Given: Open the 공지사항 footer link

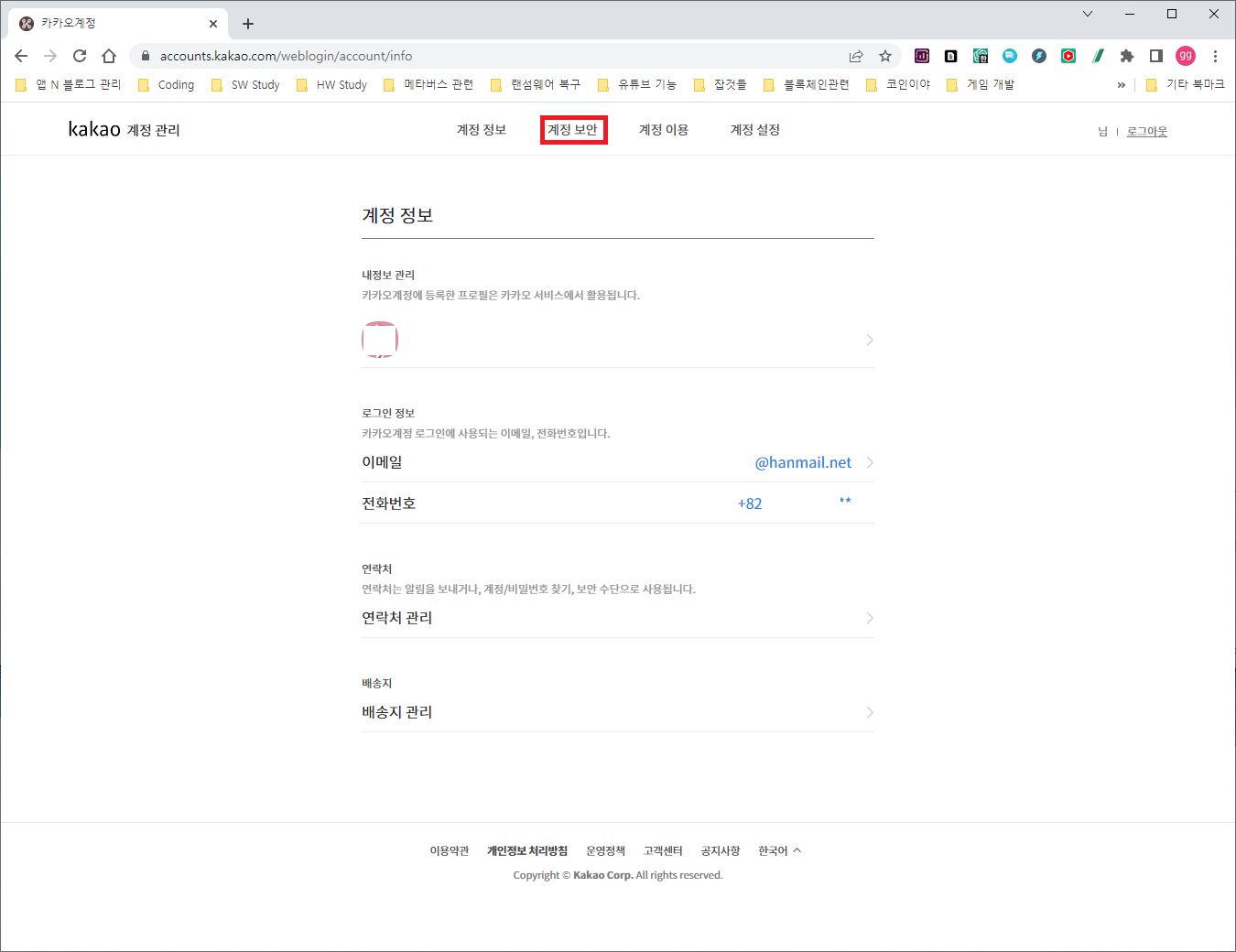Looking at the screenshot, I should point(721,850).
